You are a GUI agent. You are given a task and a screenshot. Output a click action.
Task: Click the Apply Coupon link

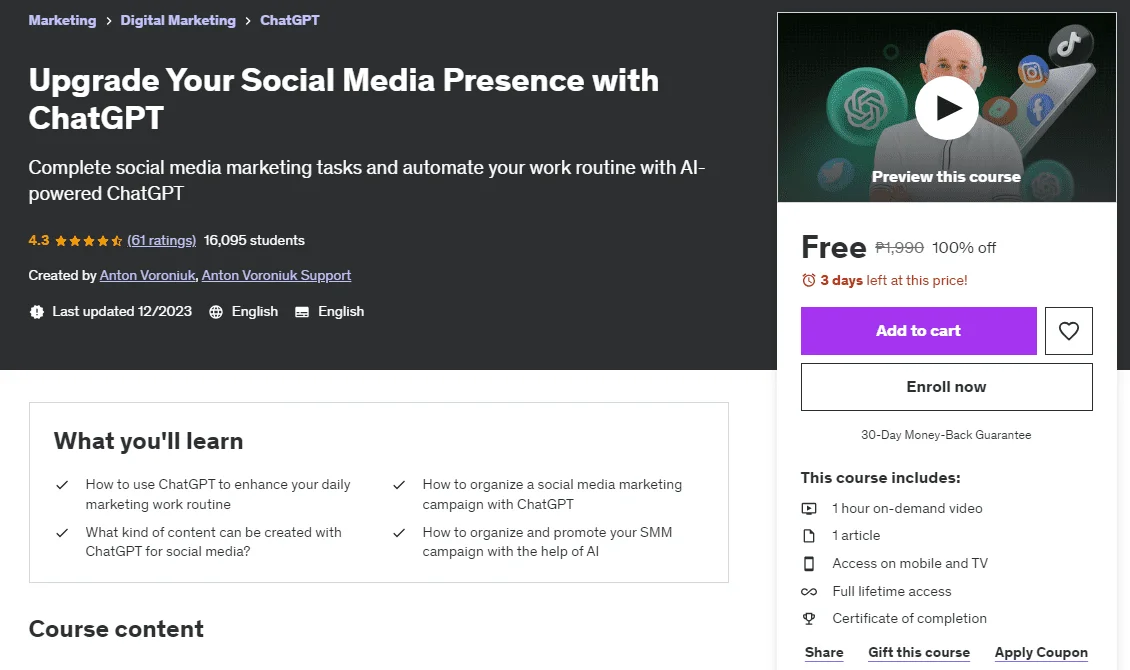1041,652
